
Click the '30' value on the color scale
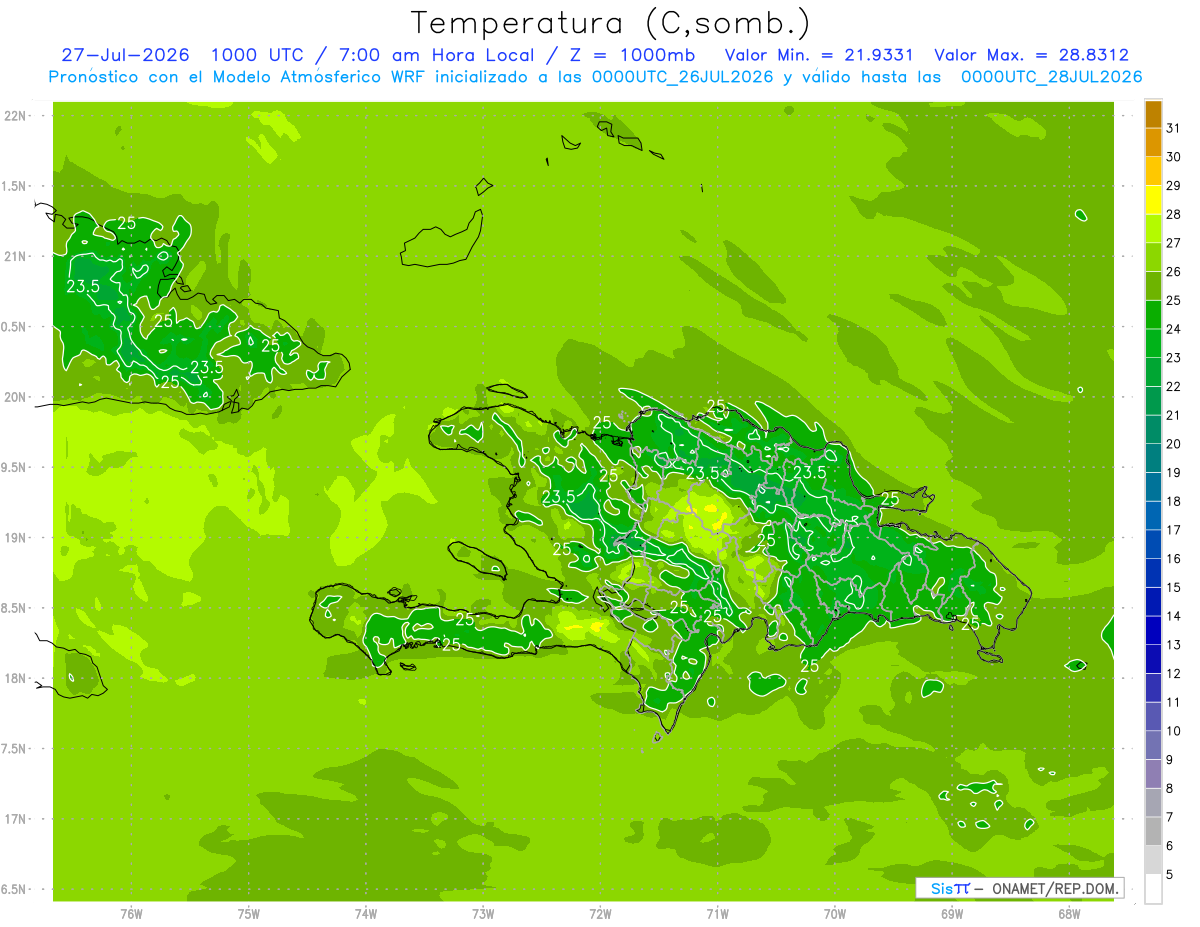point(1174,156)
